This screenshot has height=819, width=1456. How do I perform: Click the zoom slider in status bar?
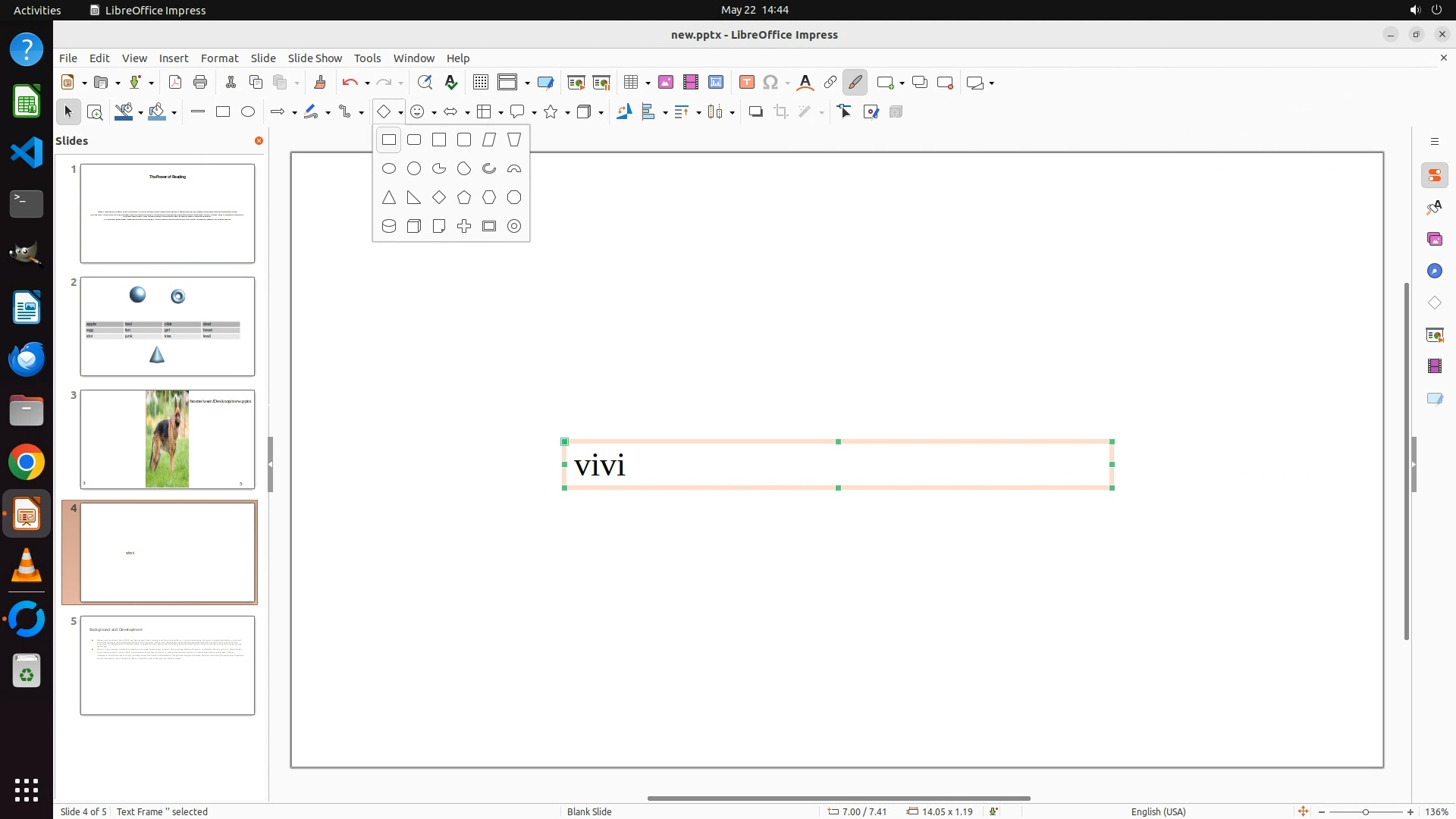1365,811
